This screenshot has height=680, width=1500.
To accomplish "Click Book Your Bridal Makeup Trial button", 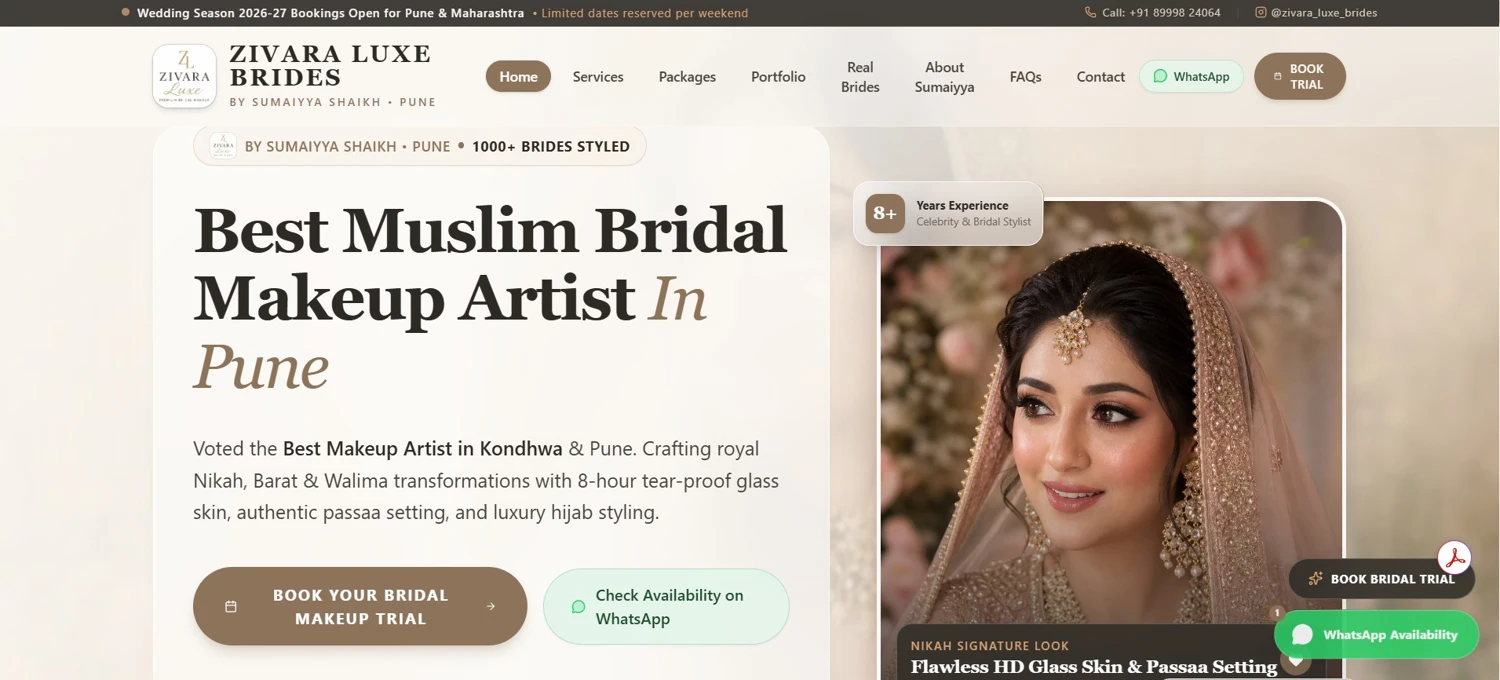I will click(x=360, y=606).
